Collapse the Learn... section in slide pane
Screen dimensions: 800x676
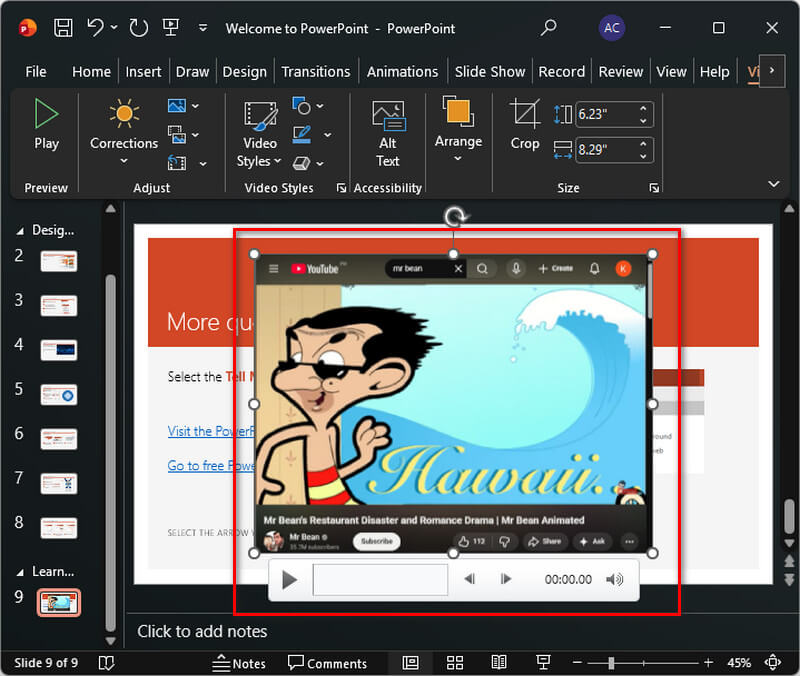tap(20, 572)
